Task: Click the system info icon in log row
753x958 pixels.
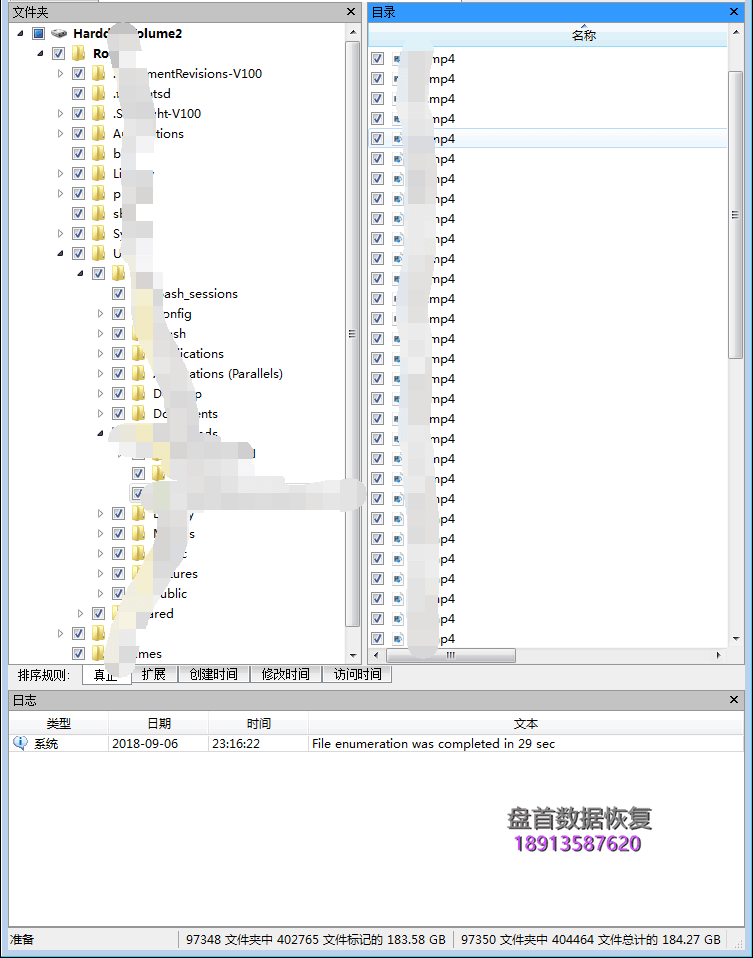Action: coord(20,743)
